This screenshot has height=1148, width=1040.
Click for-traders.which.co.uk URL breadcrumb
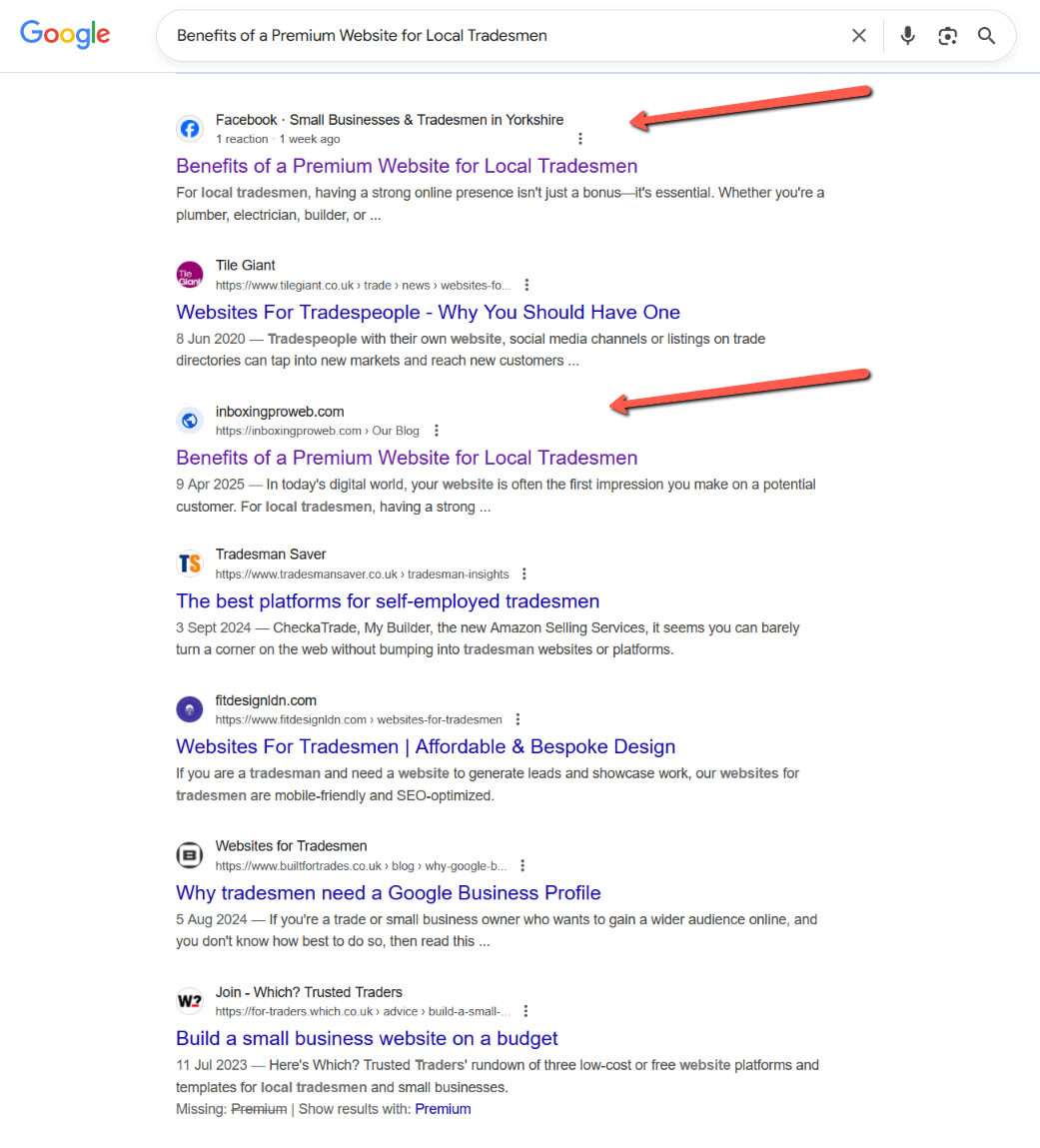point(363,1011)
